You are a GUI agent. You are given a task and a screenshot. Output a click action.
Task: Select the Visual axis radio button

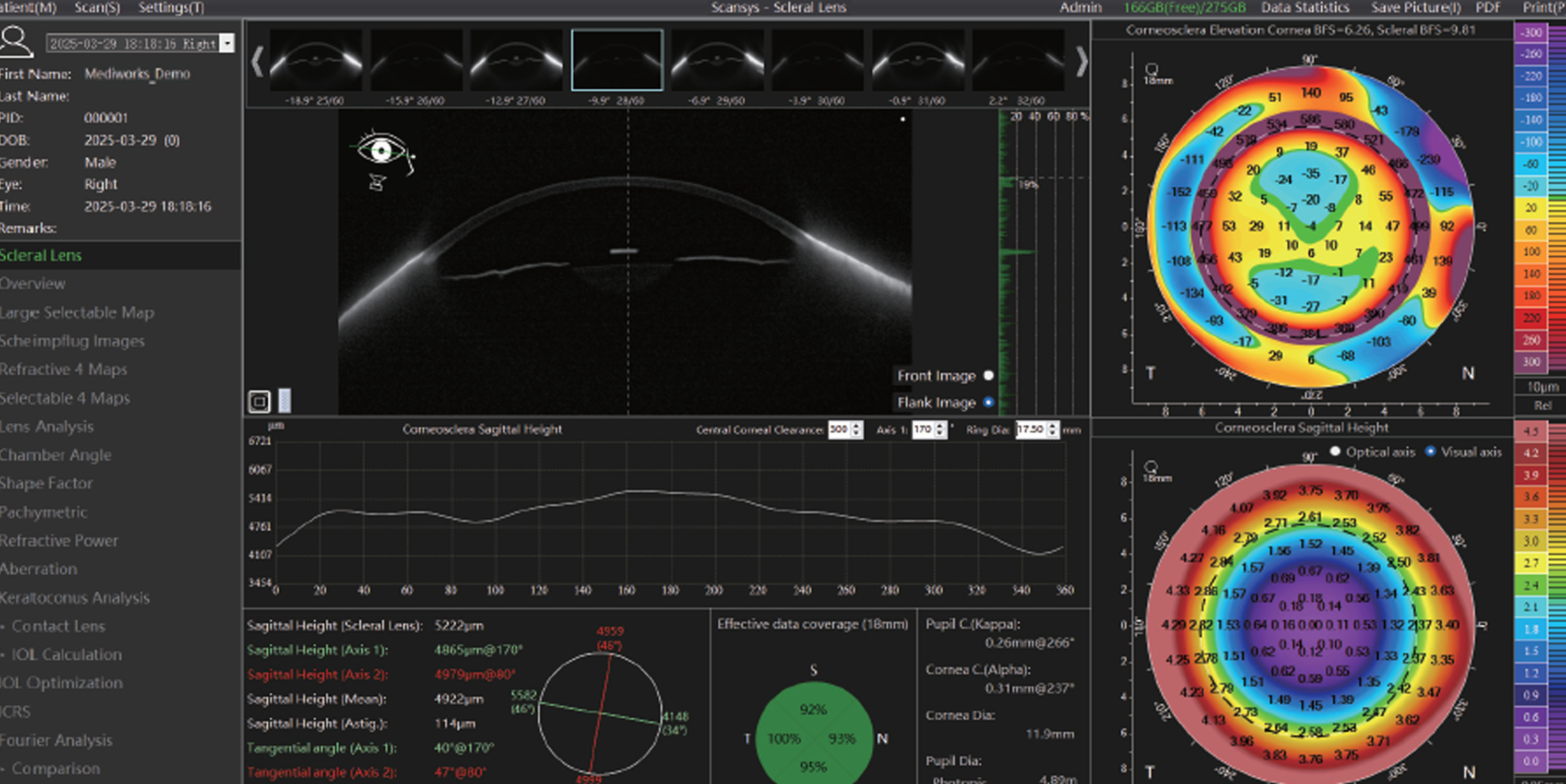[x=1430, y=452]
